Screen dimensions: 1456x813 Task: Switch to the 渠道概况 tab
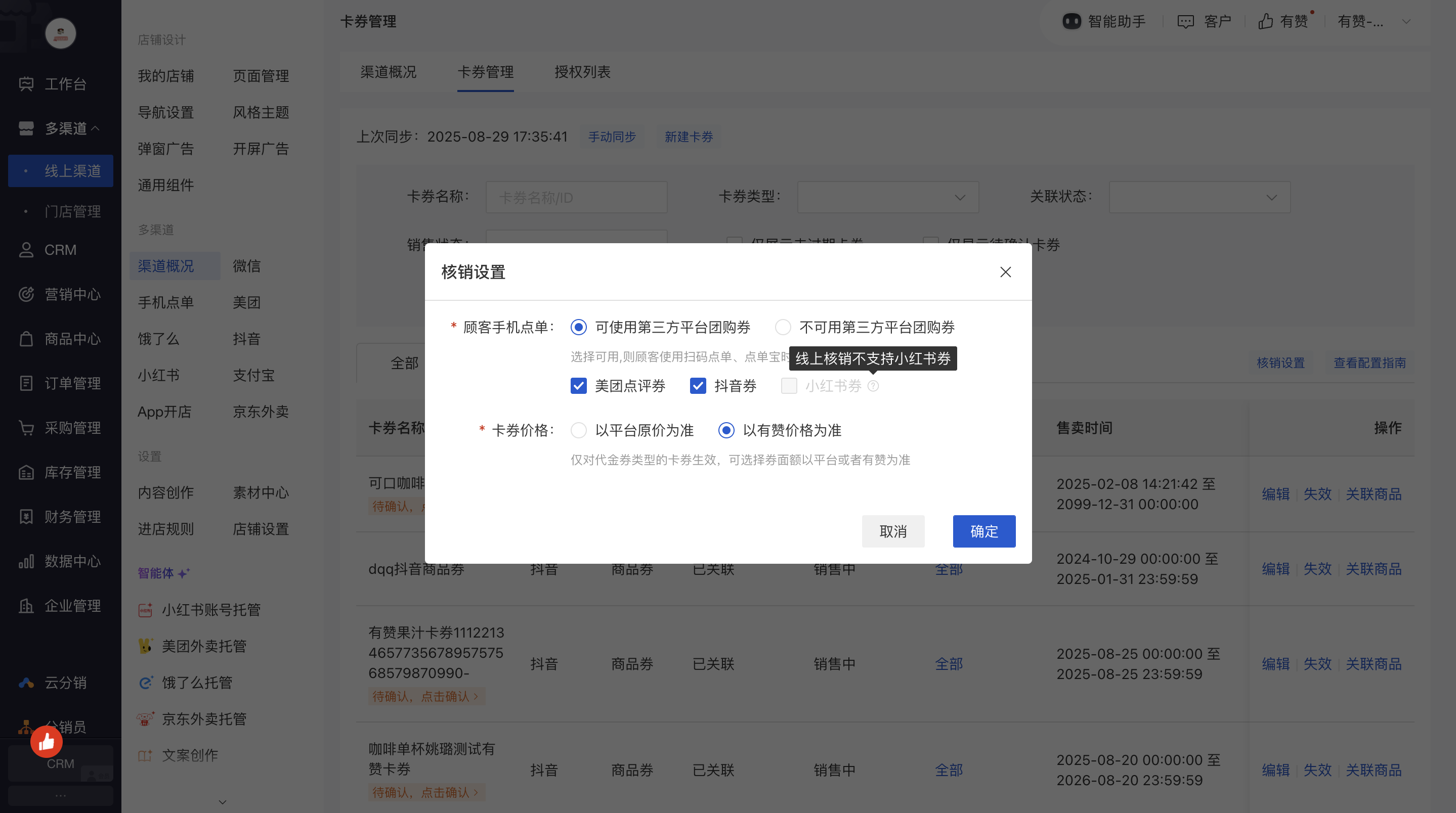coord(389,72)
